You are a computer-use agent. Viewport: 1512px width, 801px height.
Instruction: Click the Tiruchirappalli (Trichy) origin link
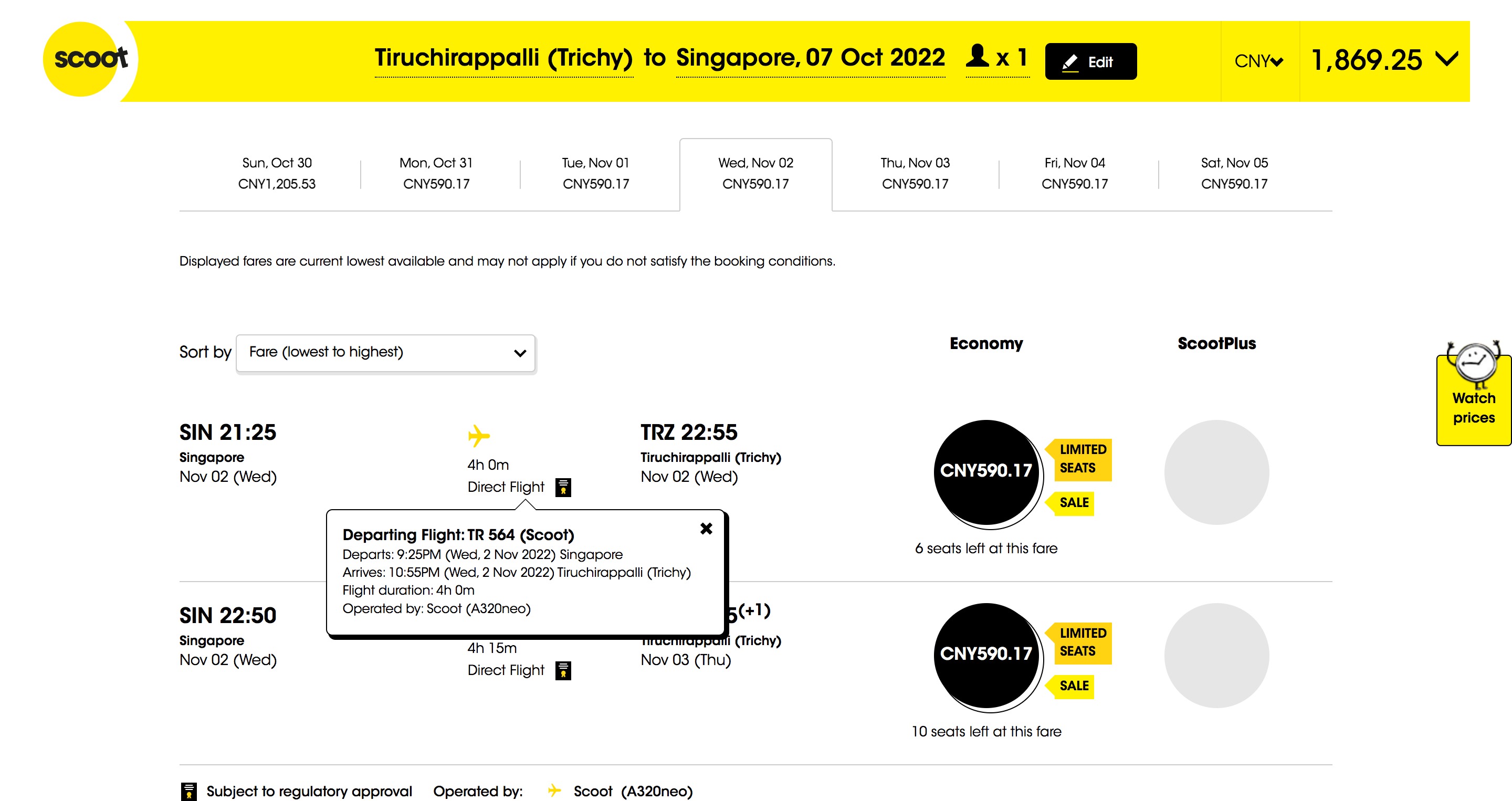(x=503, y=58)
